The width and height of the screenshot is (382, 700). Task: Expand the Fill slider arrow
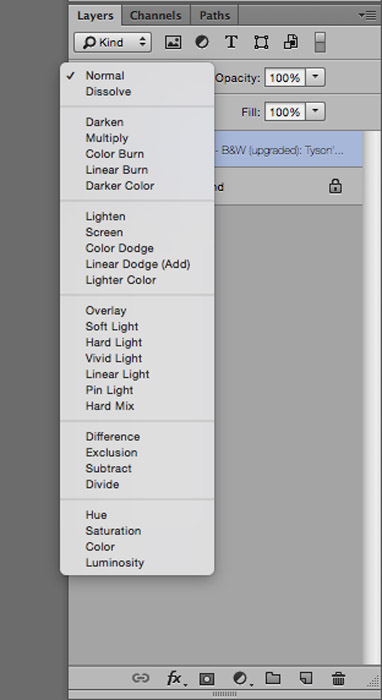click(x=315, y=112)
